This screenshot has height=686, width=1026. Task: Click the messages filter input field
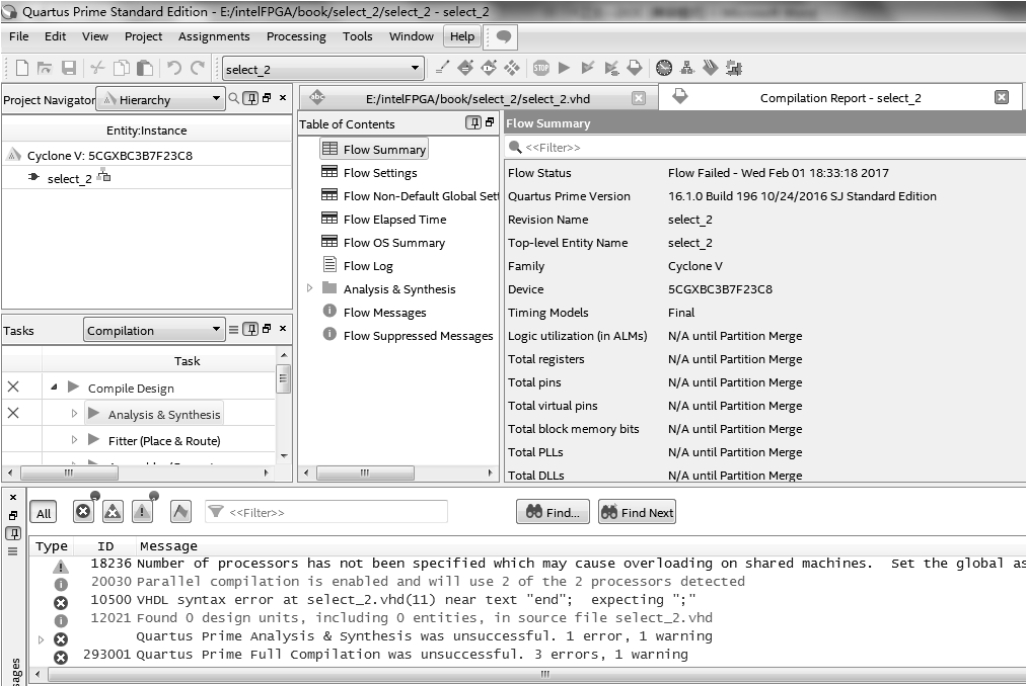(327, 512)
